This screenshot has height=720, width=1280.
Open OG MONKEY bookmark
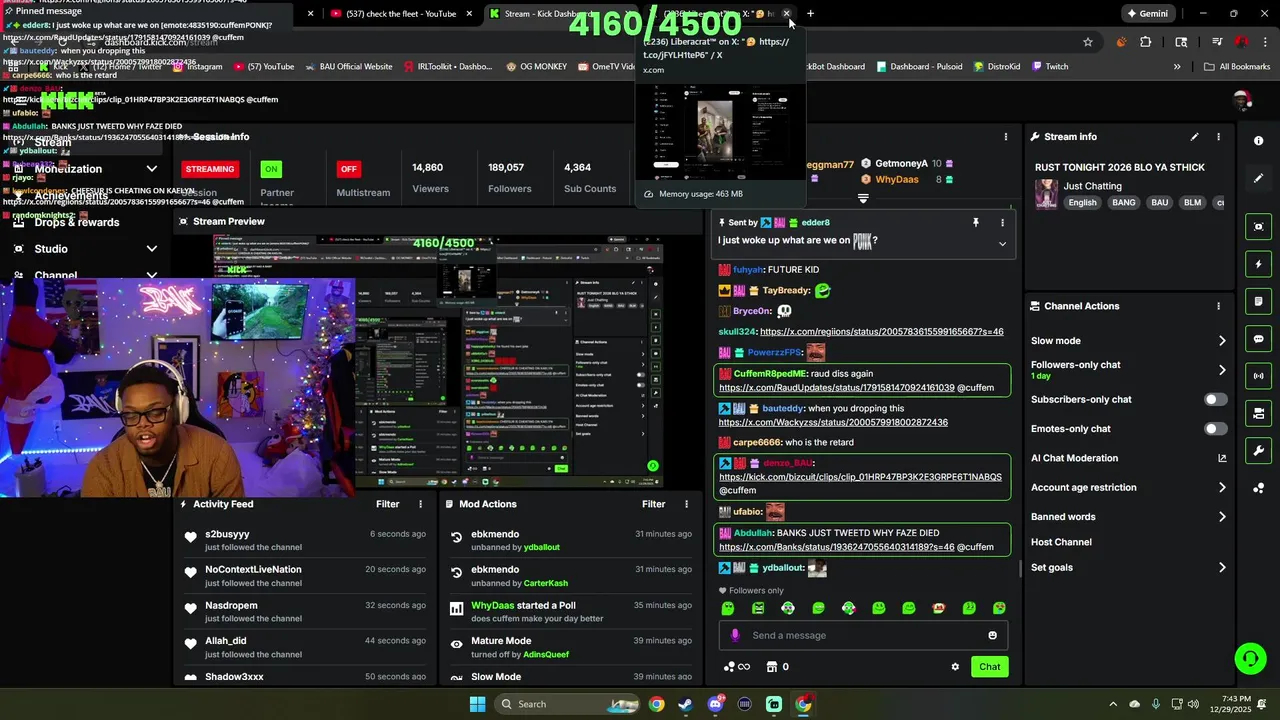(x=534, y=67)
